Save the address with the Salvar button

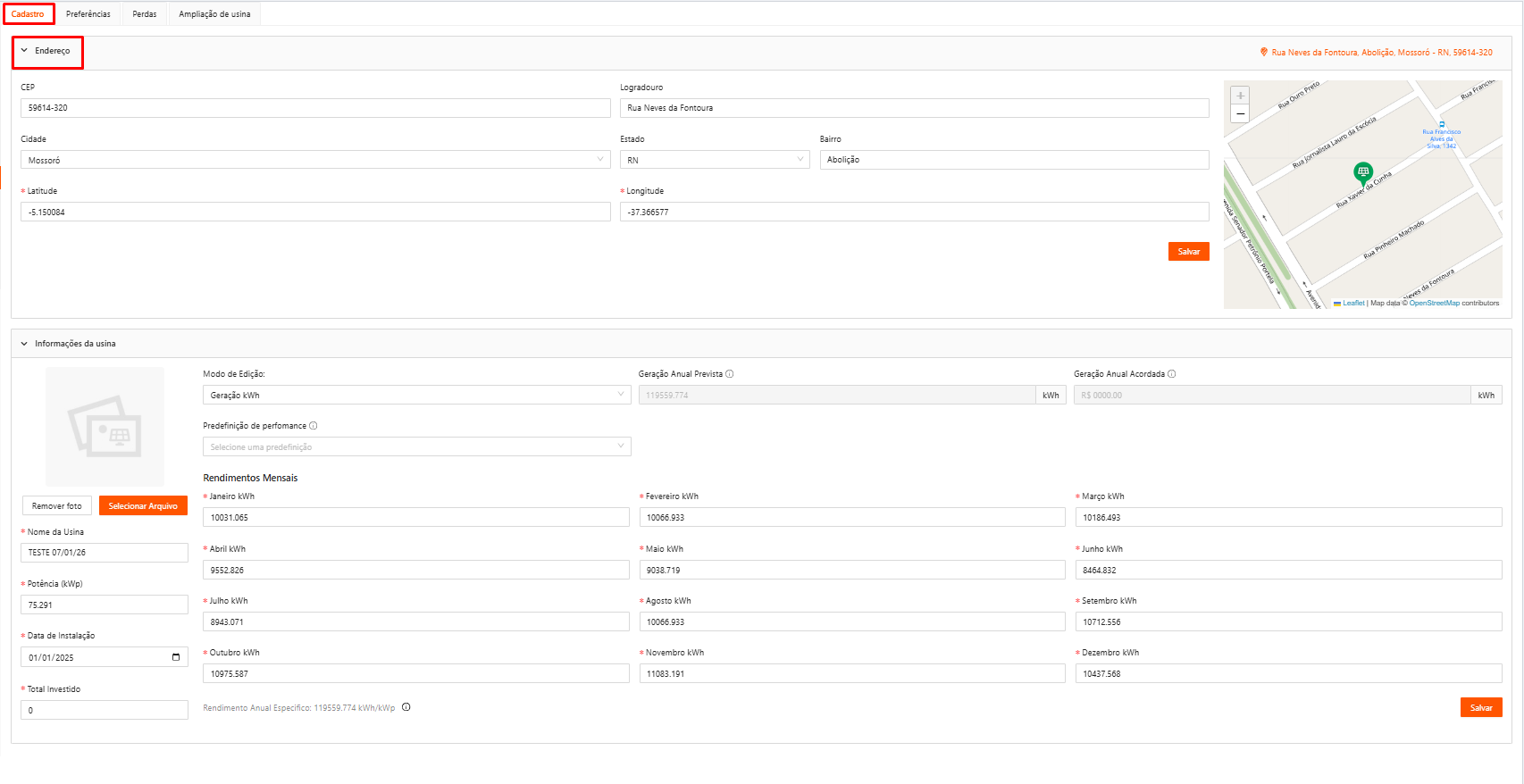[x=1188, y=252]
